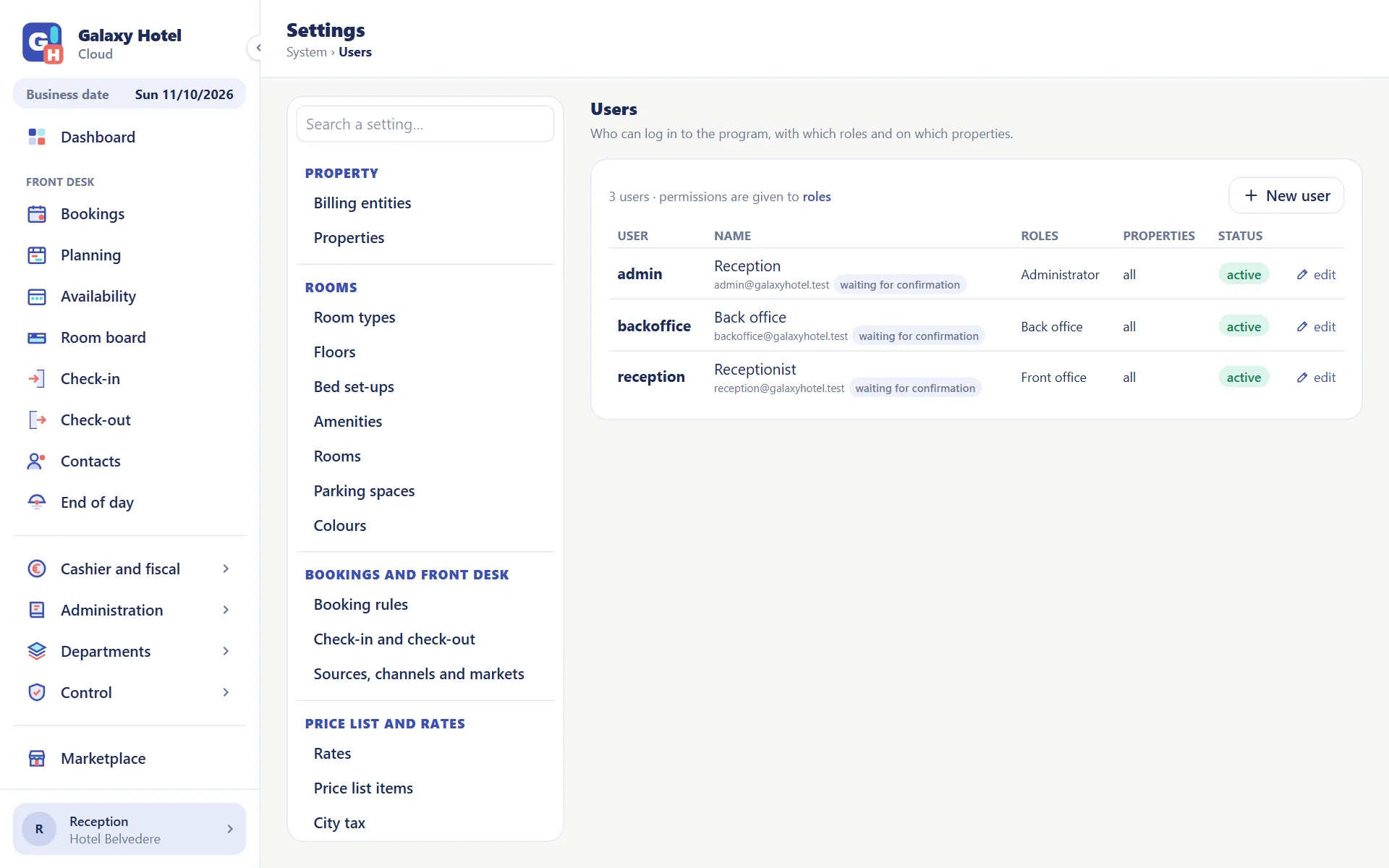Click the Administration icon

point(37,610)
